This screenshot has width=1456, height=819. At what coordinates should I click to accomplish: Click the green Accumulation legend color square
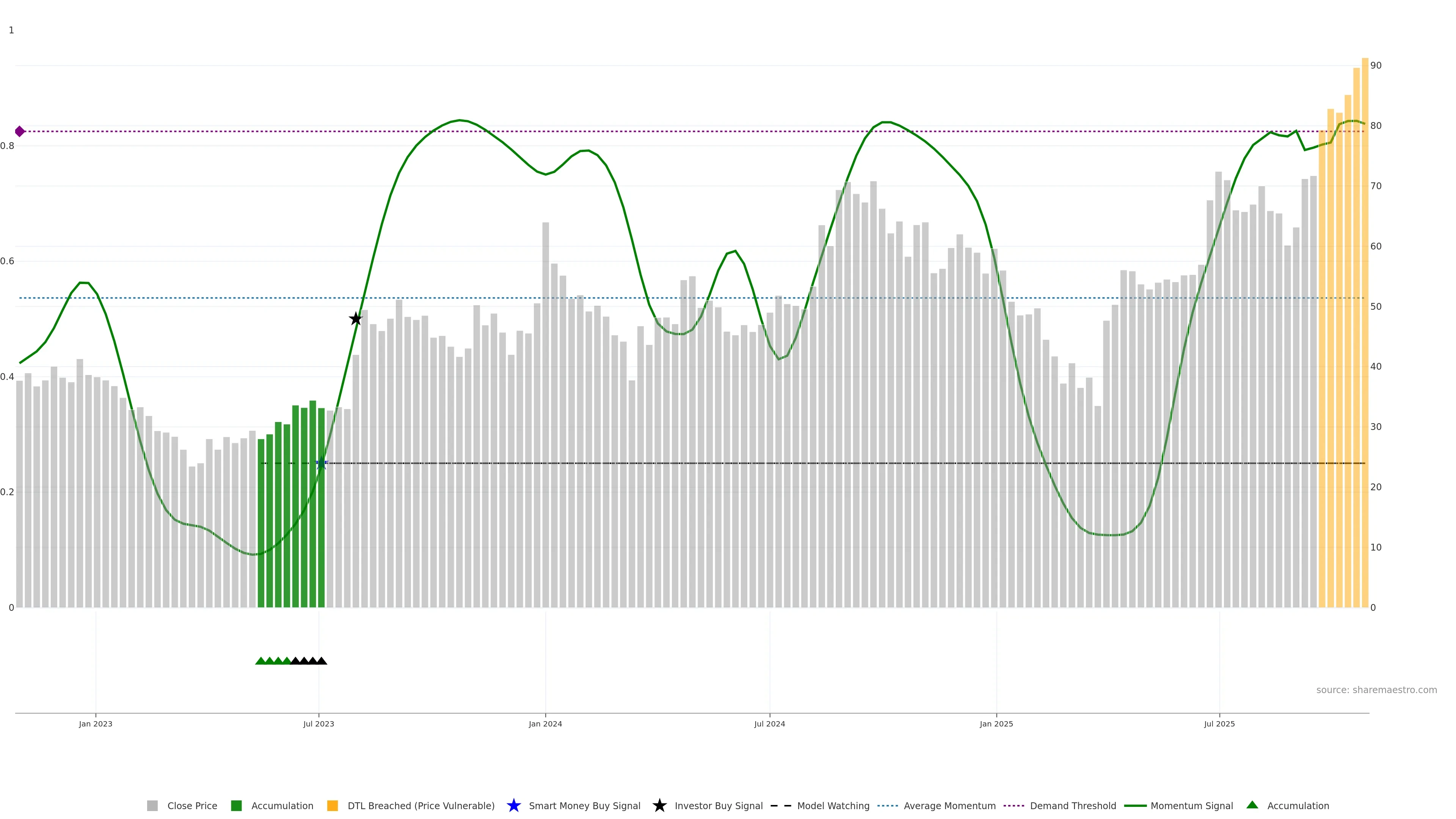(236, 805)
